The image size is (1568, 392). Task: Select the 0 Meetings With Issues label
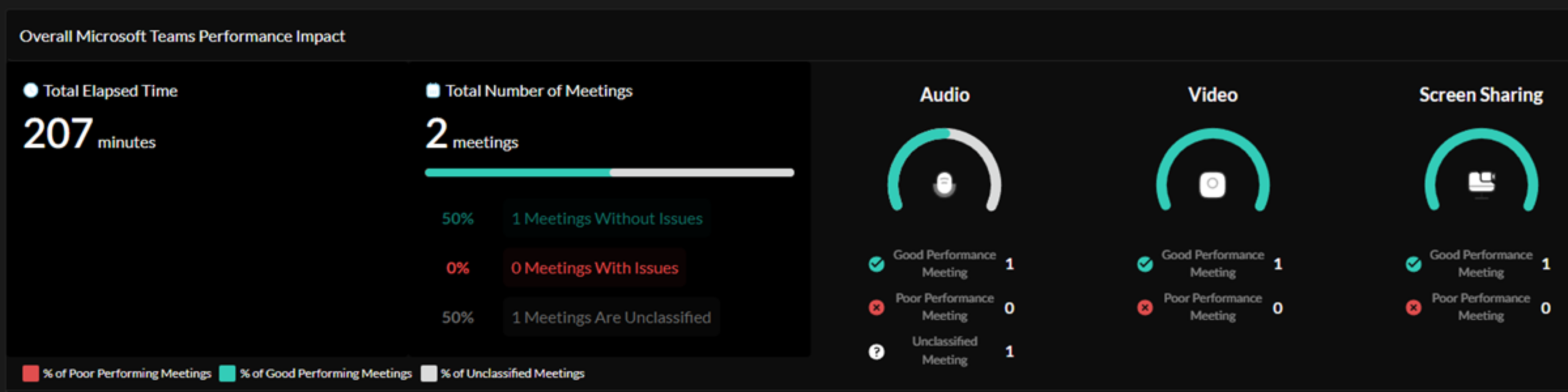pos(594,268)
